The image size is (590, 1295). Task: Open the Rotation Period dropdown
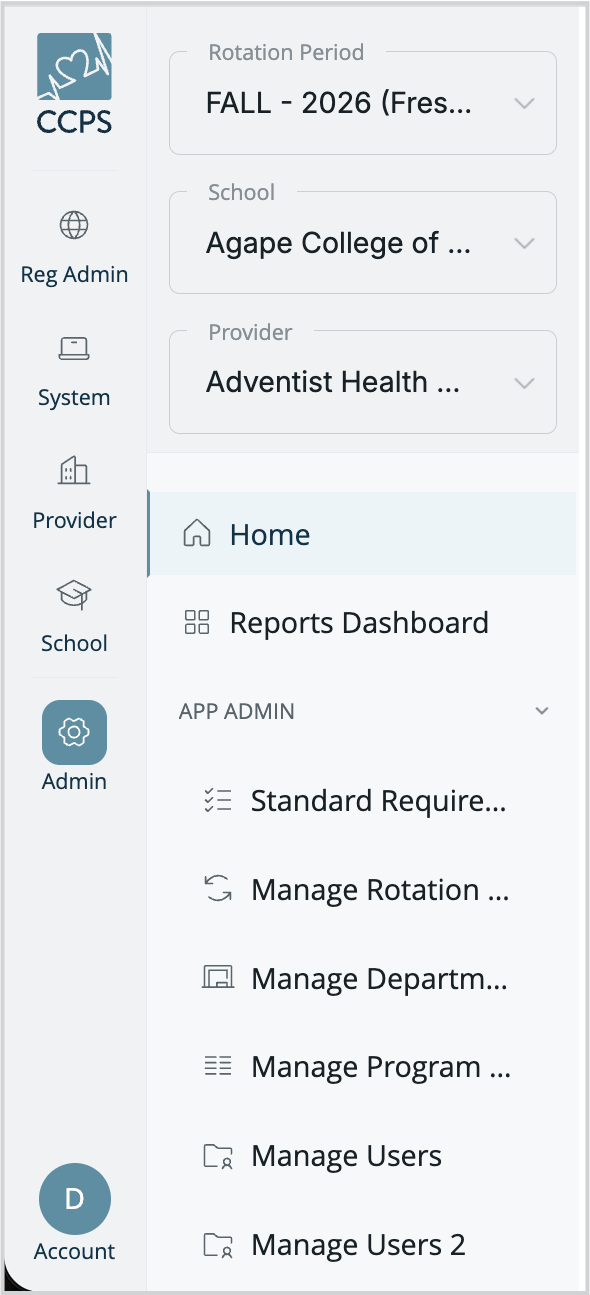click(x=363, y=103)
